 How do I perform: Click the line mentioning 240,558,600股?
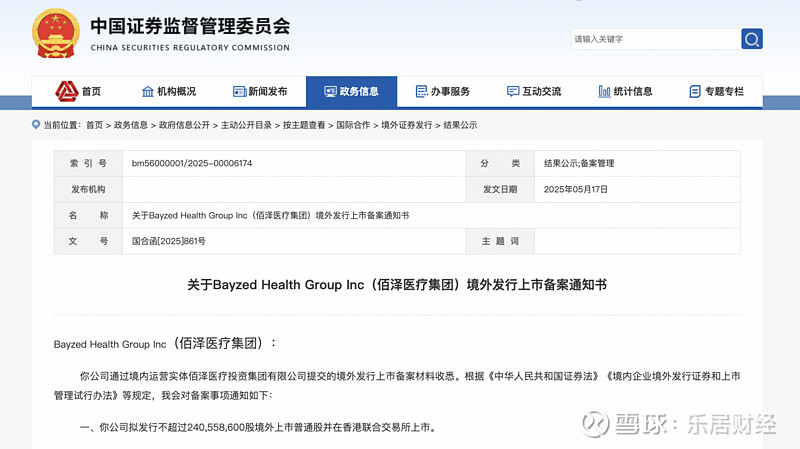pyautogui.click(x=258, y=427)
